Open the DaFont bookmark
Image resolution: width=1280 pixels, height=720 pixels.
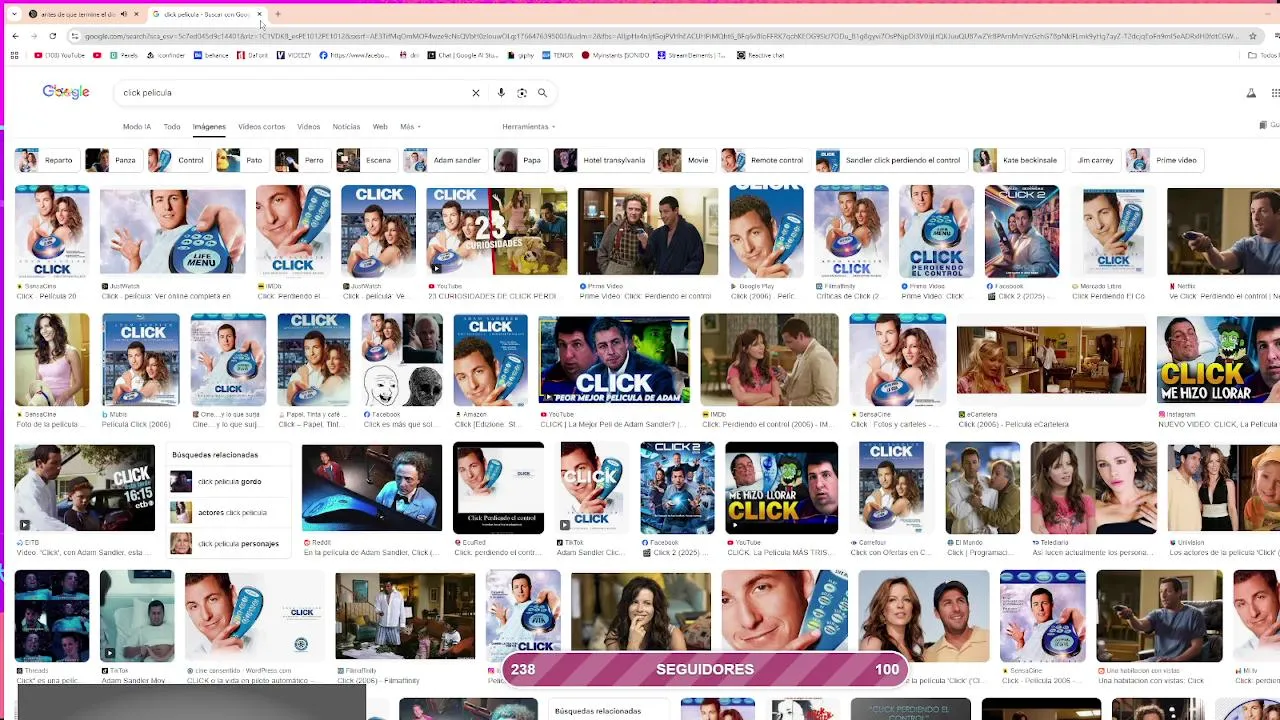(x=253, y=55)
